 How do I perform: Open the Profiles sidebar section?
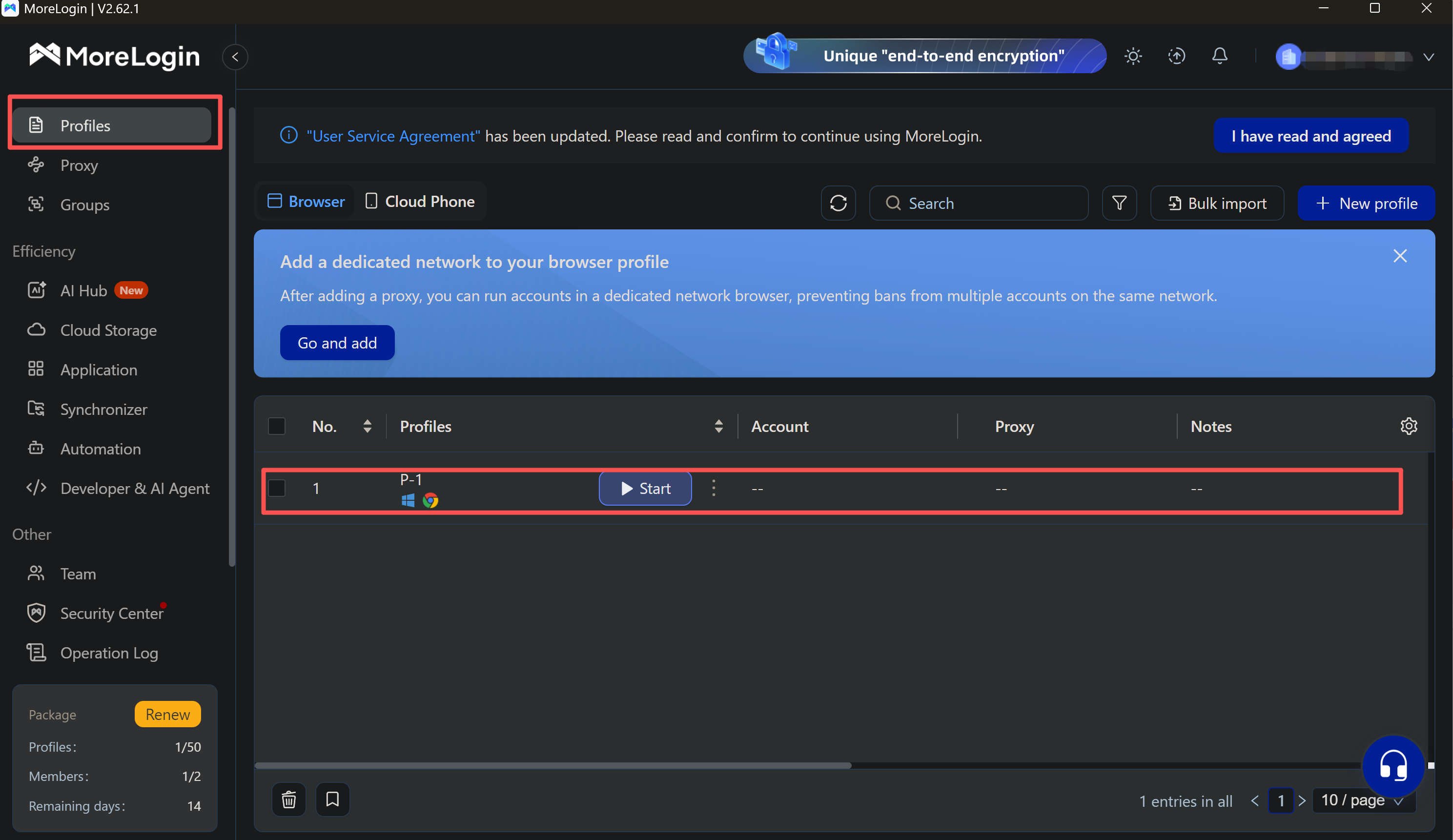(x=112, y=125)
